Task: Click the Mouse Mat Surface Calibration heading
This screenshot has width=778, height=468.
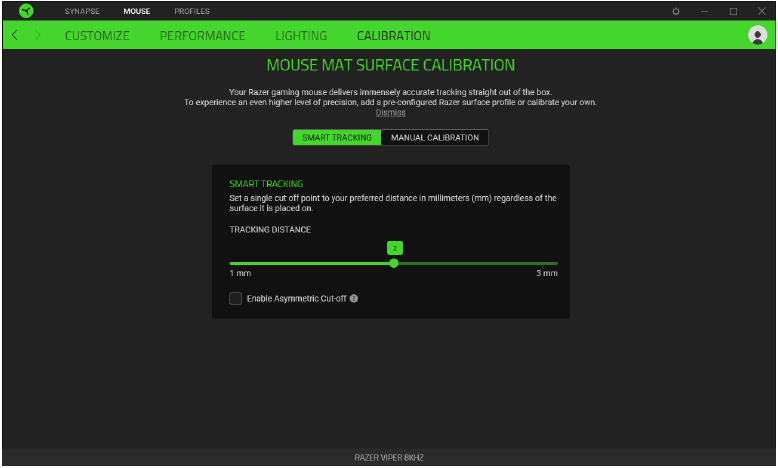Action: point(391,65)
